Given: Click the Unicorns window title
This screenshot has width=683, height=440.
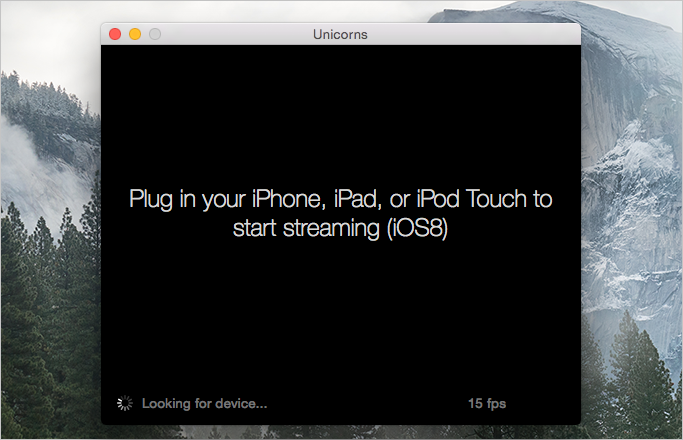Looking at the screenshot, I should pyautogui.click(x=340, y=34).
